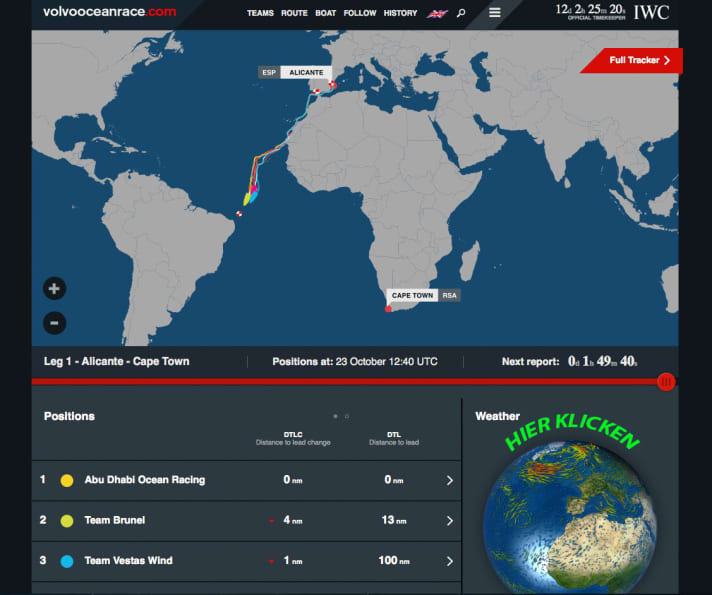Open the HISTORY menu
712x595 pixels.
400,13
